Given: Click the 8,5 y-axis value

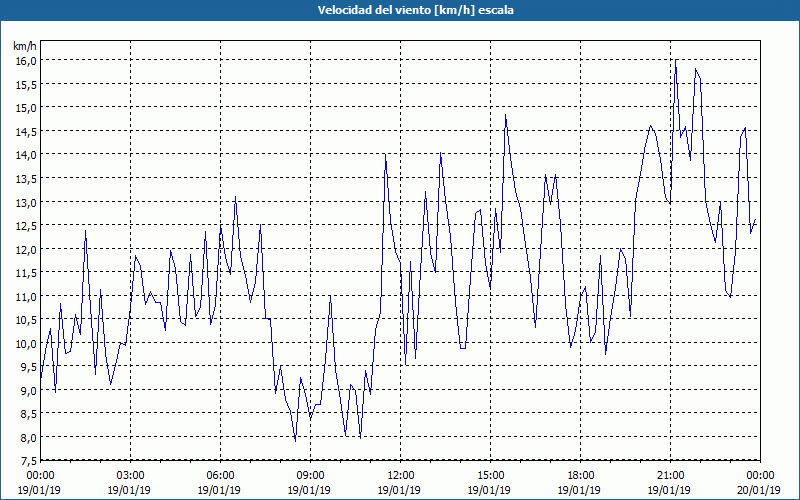Looking at the screenshot, I should tap(29, 414).
